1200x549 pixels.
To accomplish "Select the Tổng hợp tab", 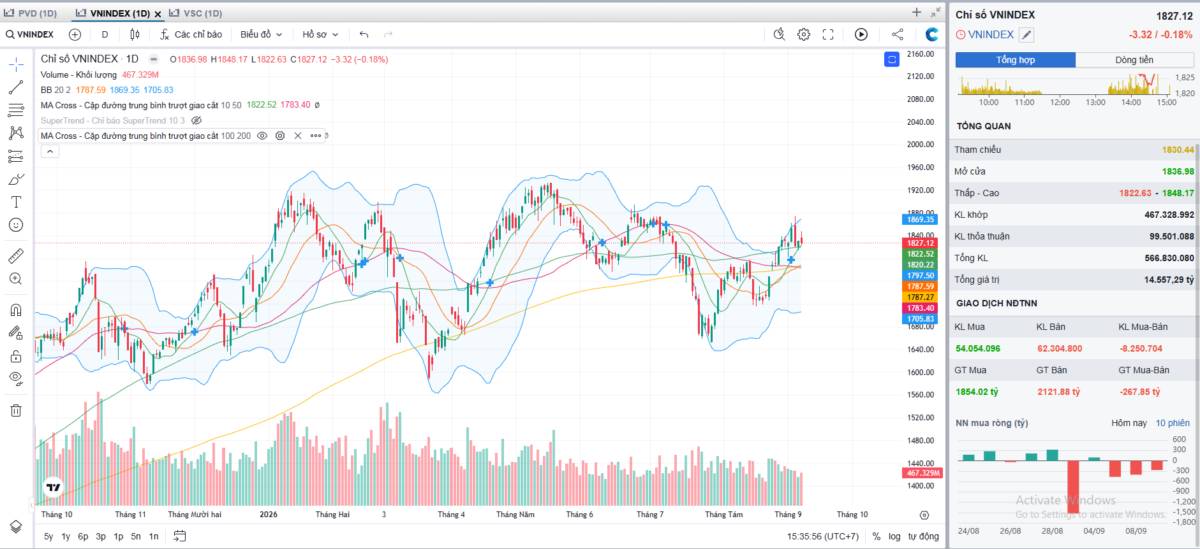I will tap(1015, 60).
